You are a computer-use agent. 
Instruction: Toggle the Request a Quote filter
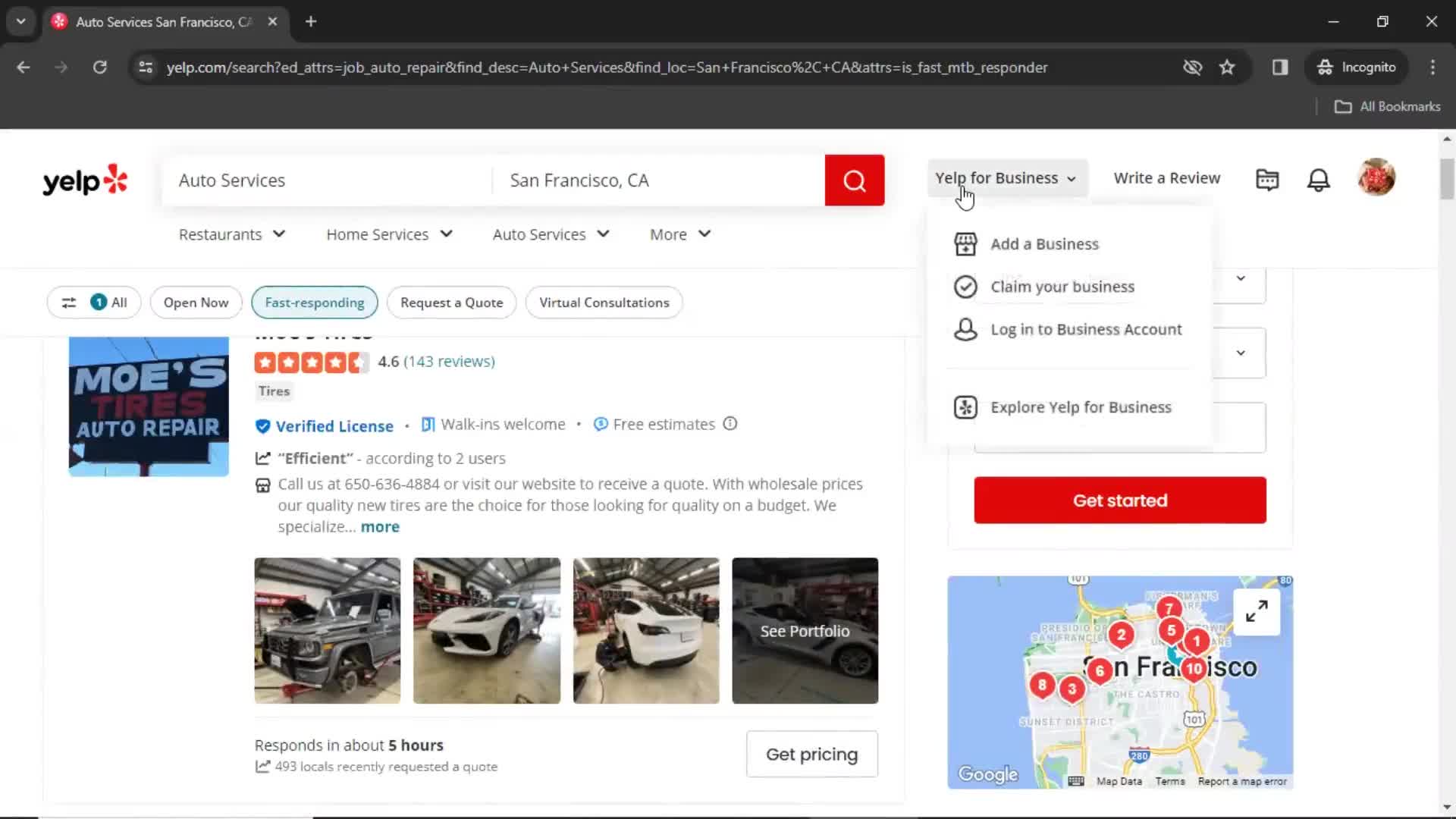click(451, 303)
